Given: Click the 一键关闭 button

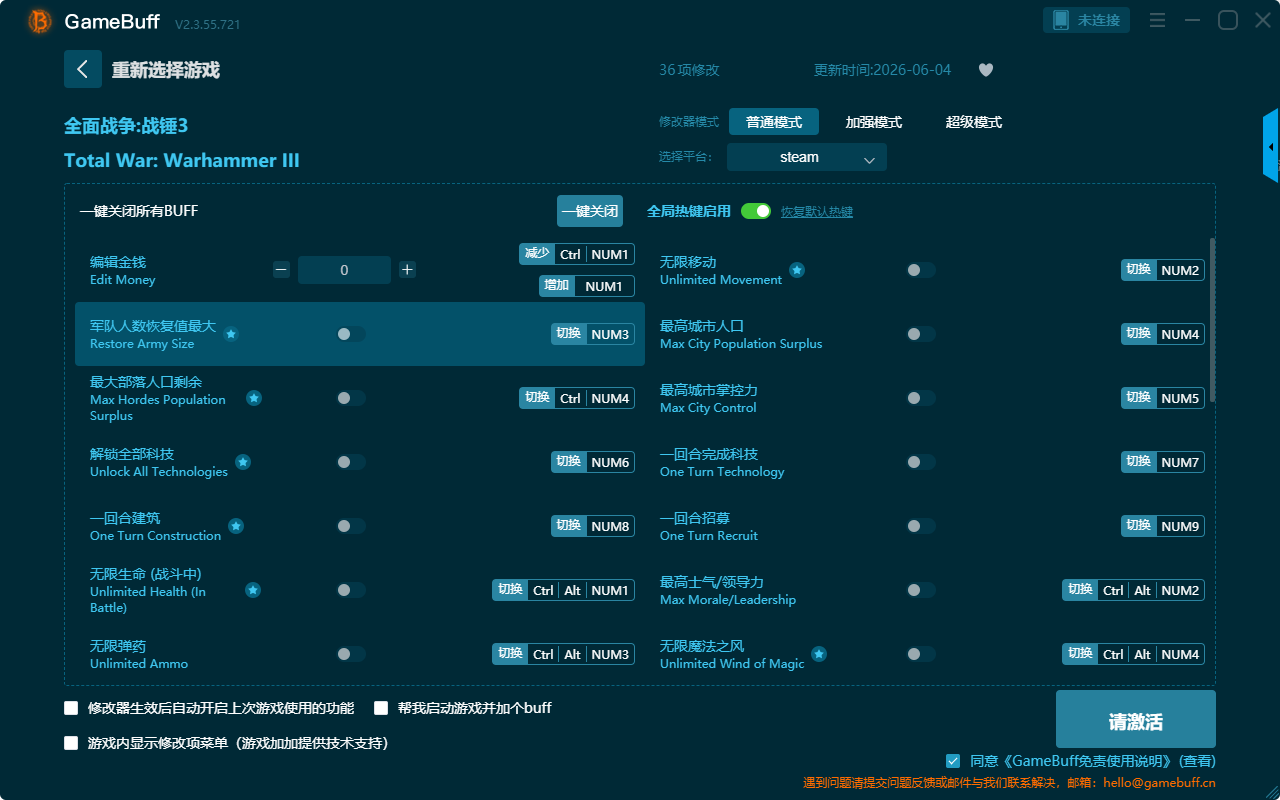Looking at the screenshot, I should [x=590, y=211].
